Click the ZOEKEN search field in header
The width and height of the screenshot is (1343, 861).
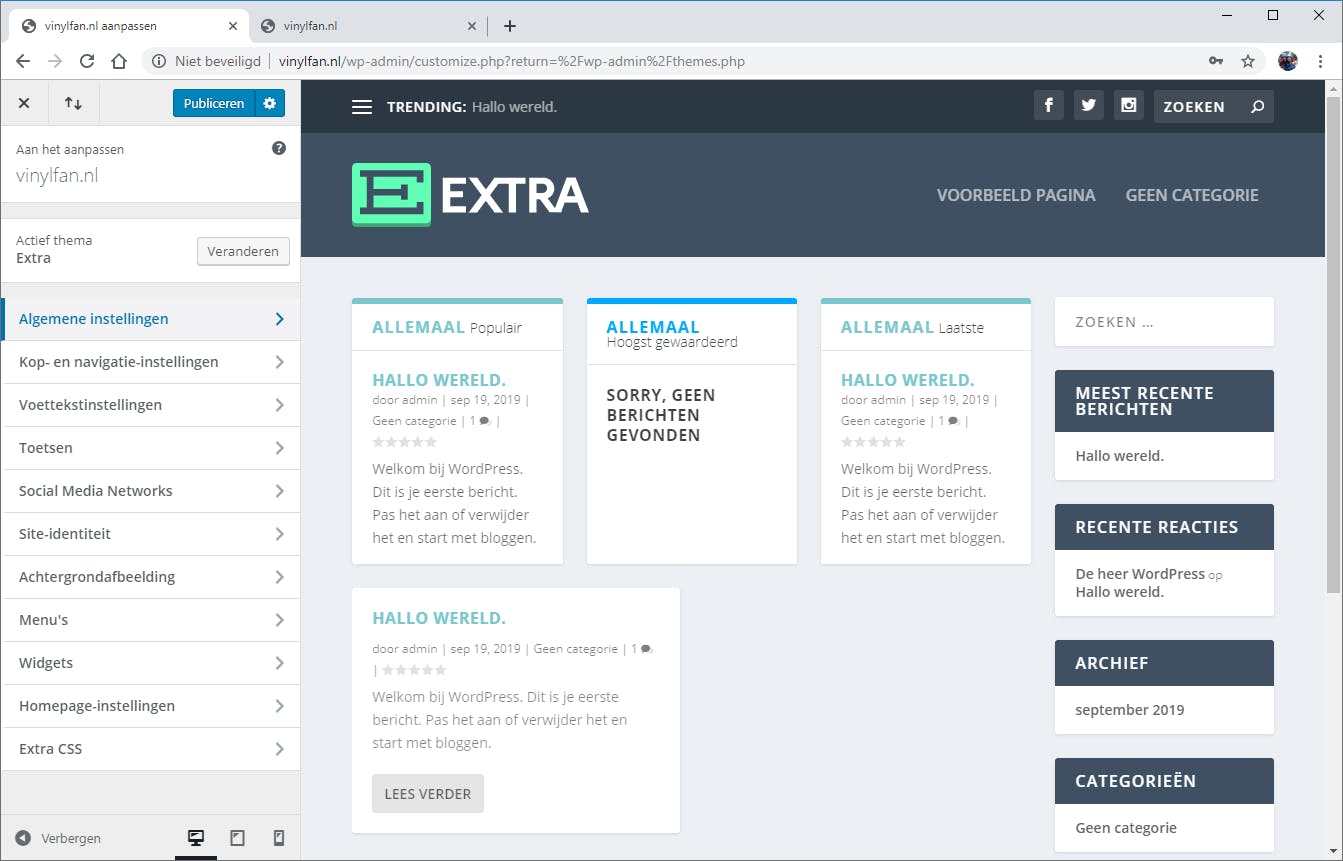tap(1200, 107)
